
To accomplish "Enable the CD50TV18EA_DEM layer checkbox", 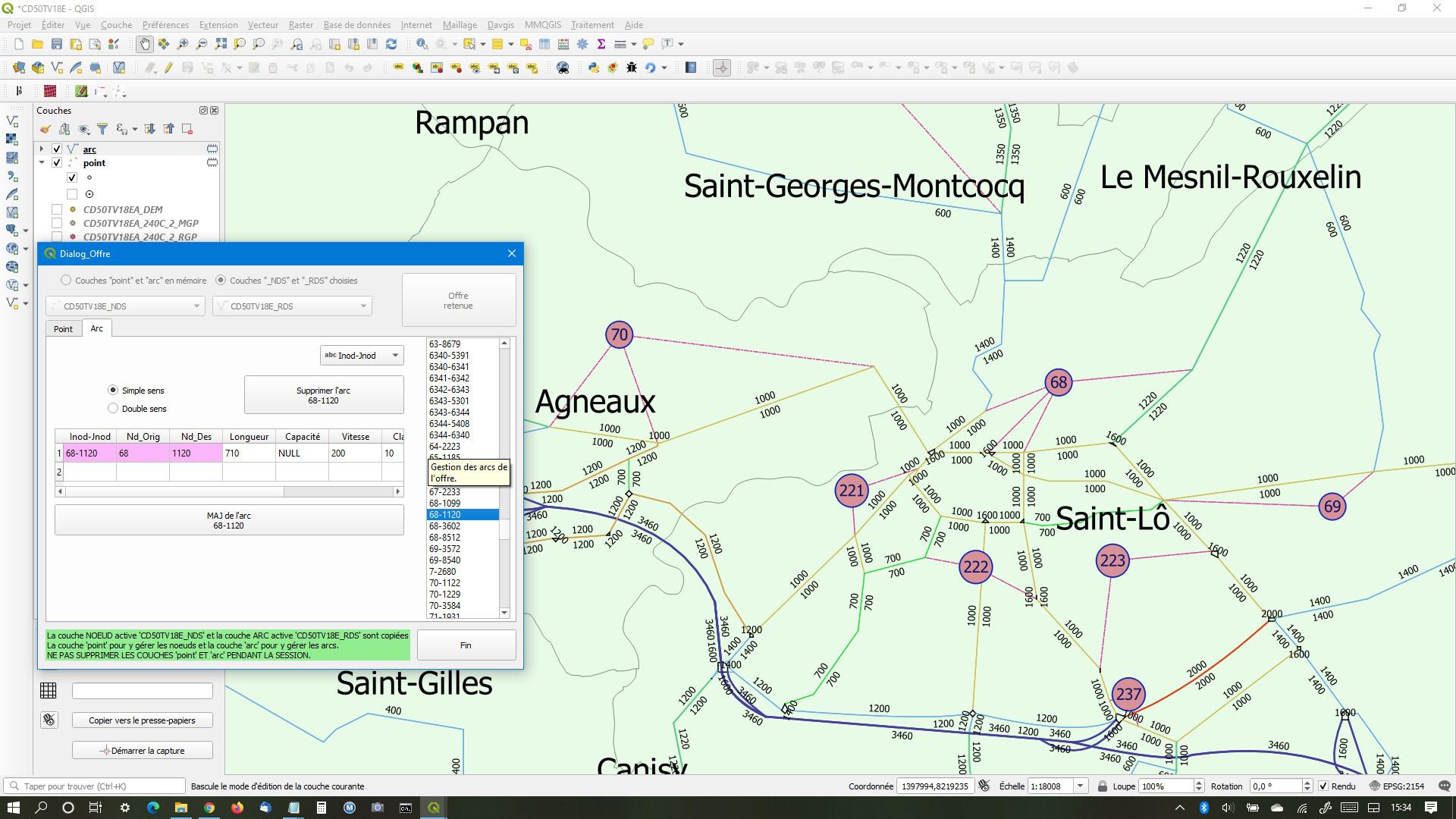I will (57, 209).
